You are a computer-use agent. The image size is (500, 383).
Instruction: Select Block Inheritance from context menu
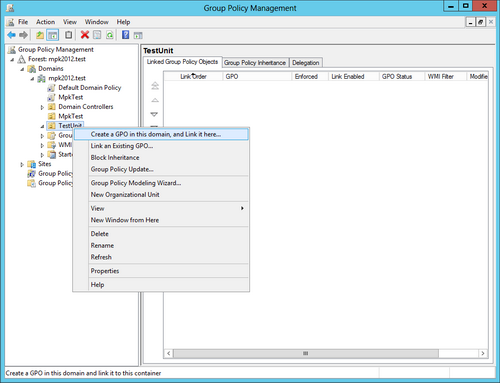point(161,157)
